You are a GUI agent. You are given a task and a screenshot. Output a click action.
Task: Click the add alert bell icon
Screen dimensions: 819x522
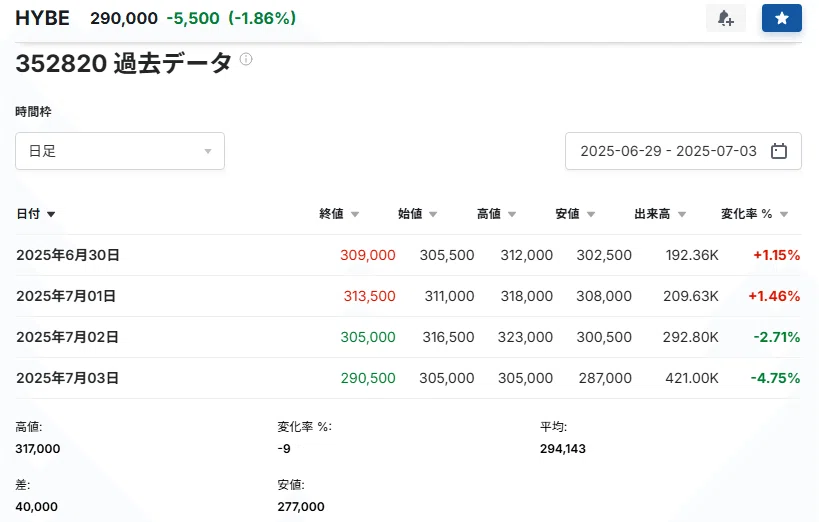[726, 18]
